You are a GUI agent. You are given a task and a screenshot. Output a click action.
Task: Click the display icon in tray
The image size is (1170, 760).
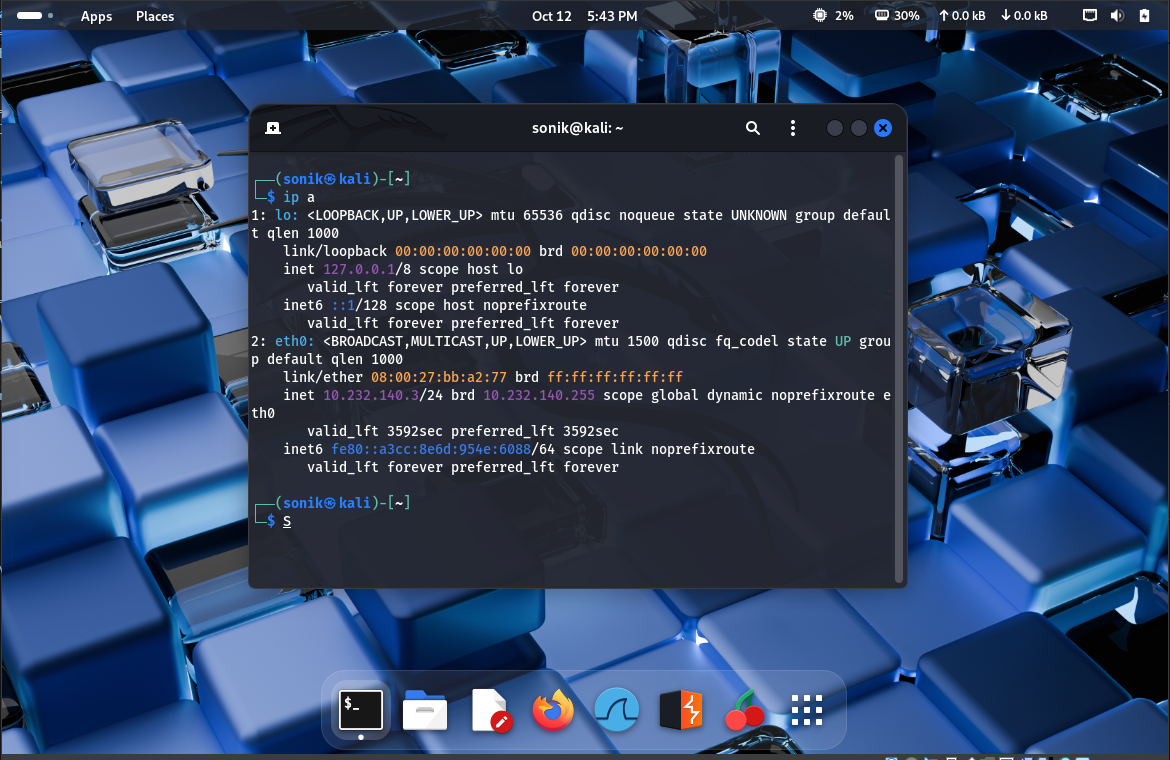[x=1090, y=16]
